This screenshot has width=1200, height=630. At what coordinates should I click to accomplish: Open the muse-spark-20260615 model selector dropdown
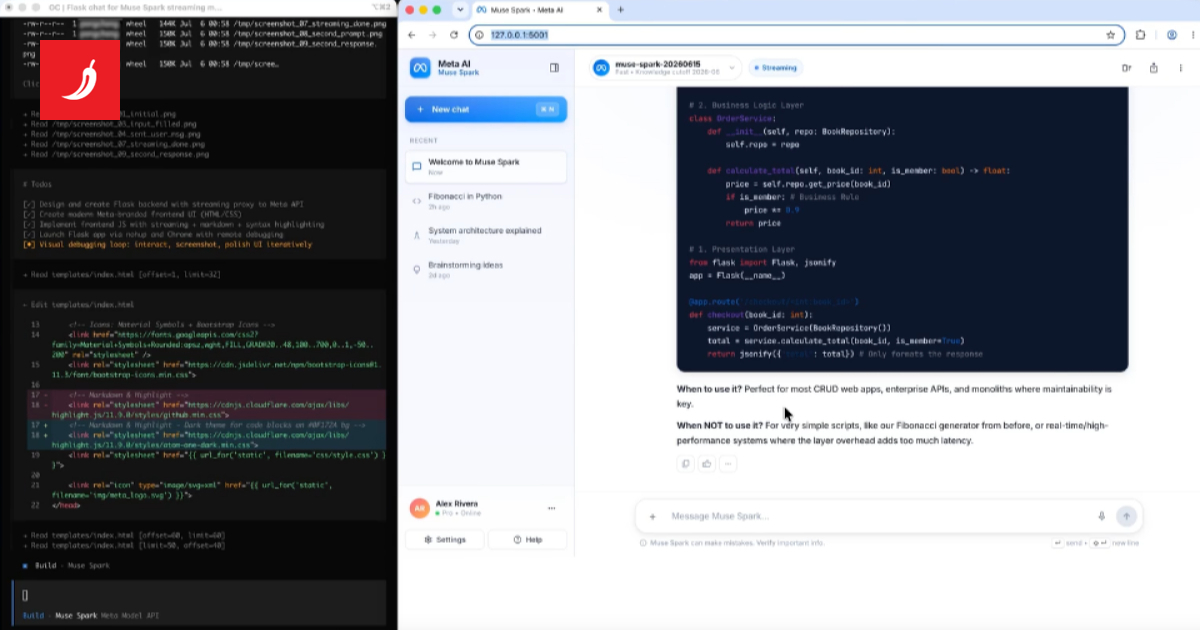[x=665, y=68]
